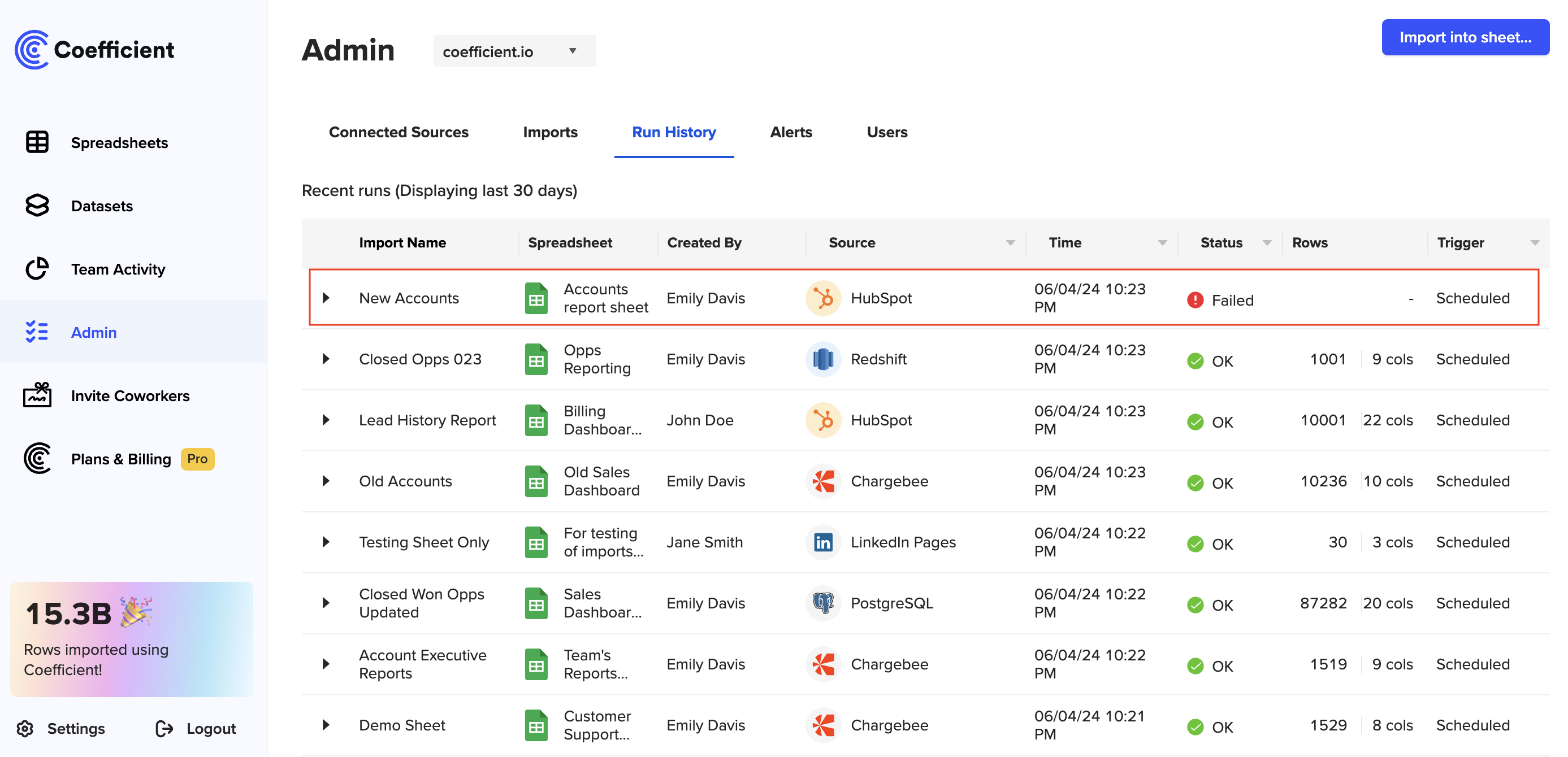Expand the Closed Won Opps Updated row
1568x757 pixels.
pos(326,603)
